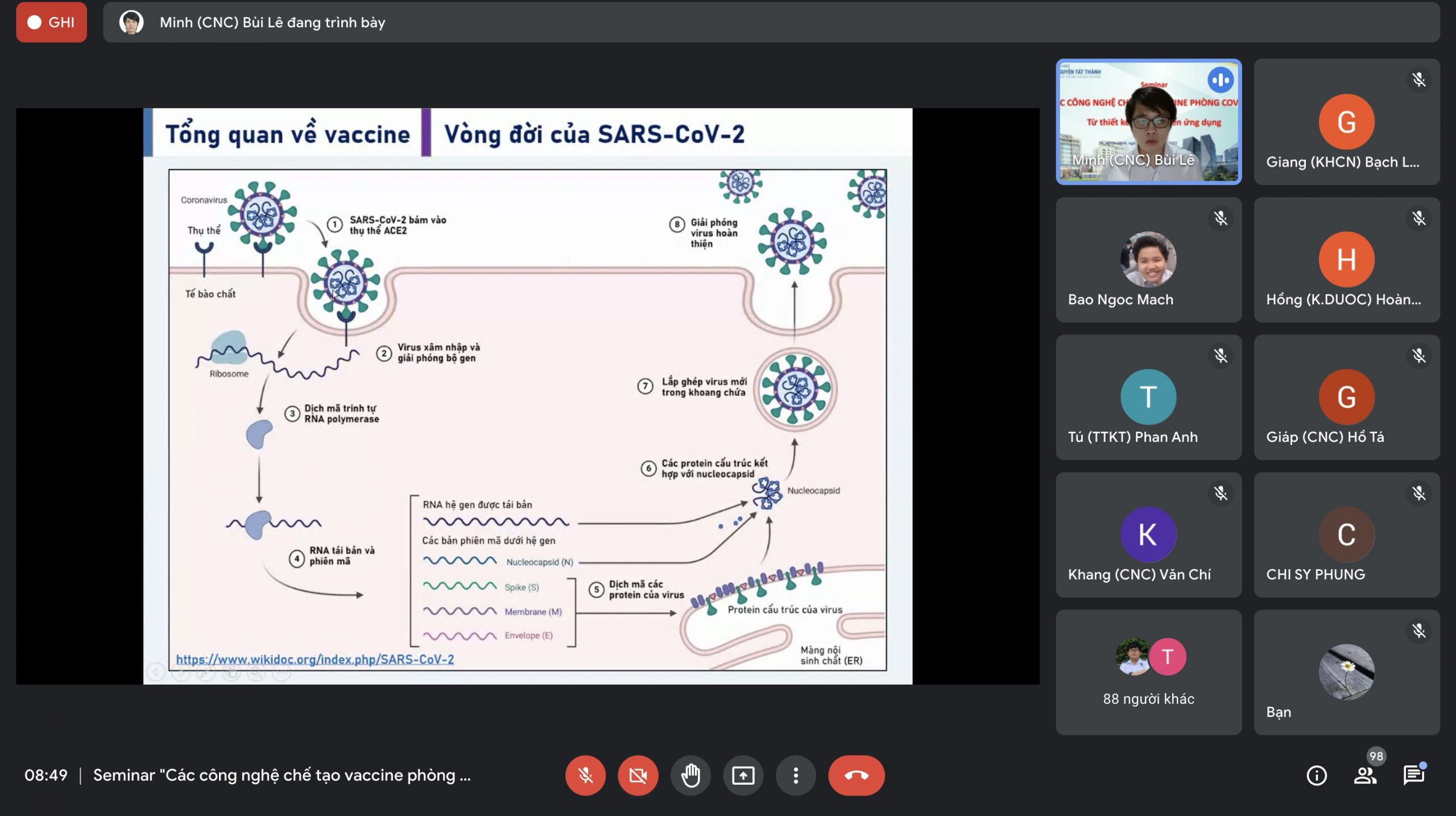Image resolution: width=1456 pixels, height=816 pixels.
Task: Unmute microphone using the red mic button
Action: click(585, 775)
